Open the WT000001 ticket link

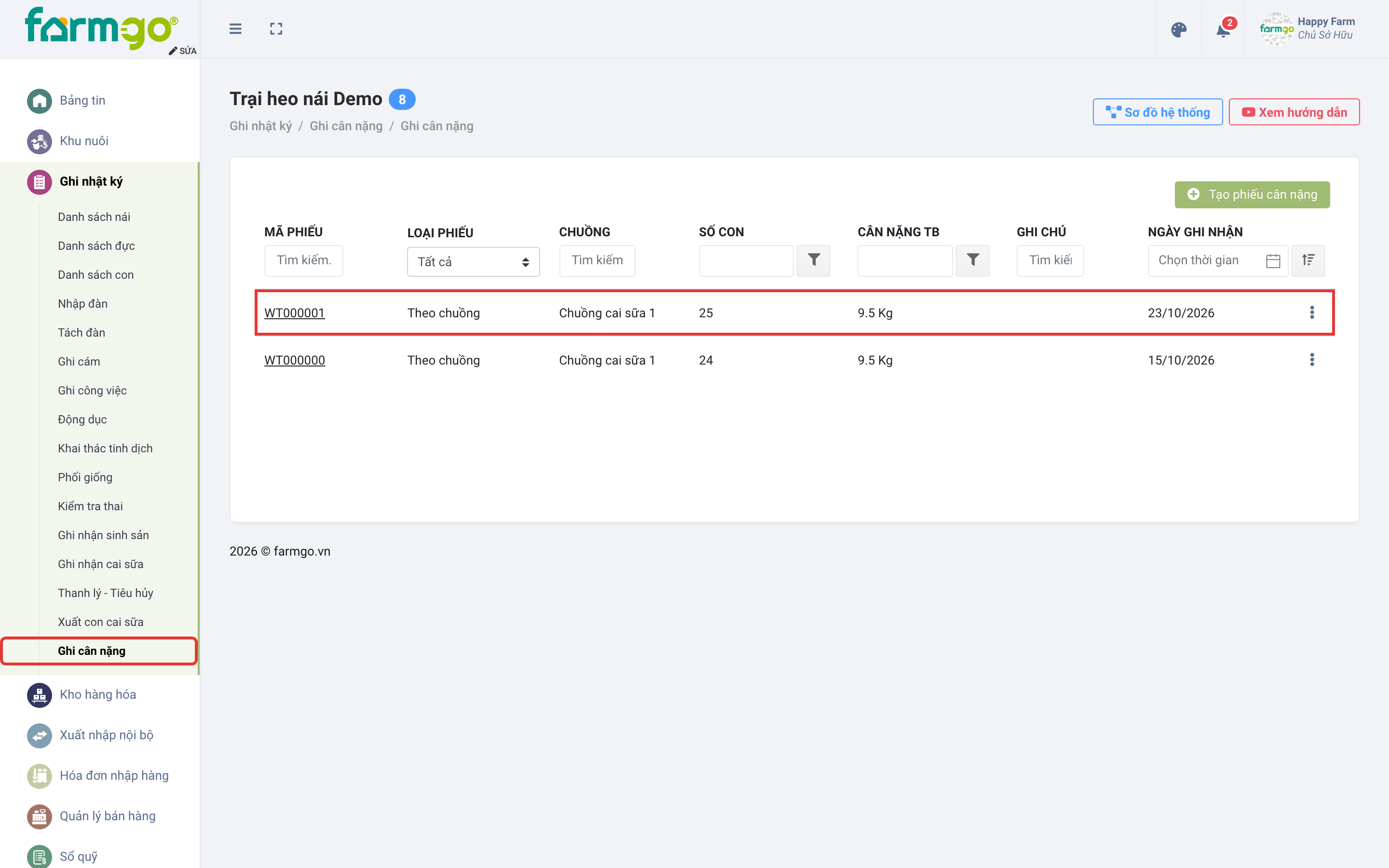click(295, 313)
